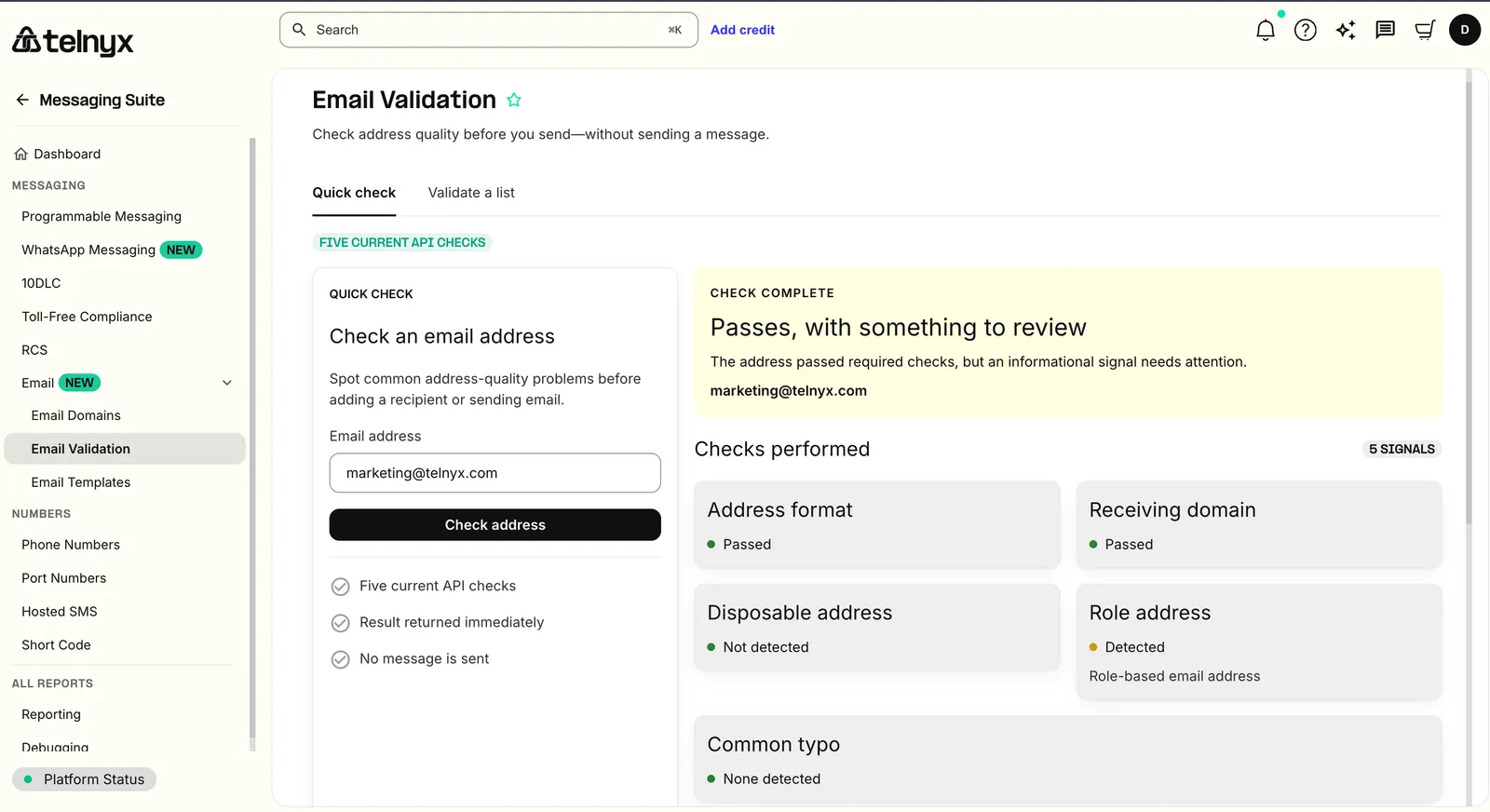Open Phone Numbers in sidebar
The image size is (1490, 812).
pos(71,545)
